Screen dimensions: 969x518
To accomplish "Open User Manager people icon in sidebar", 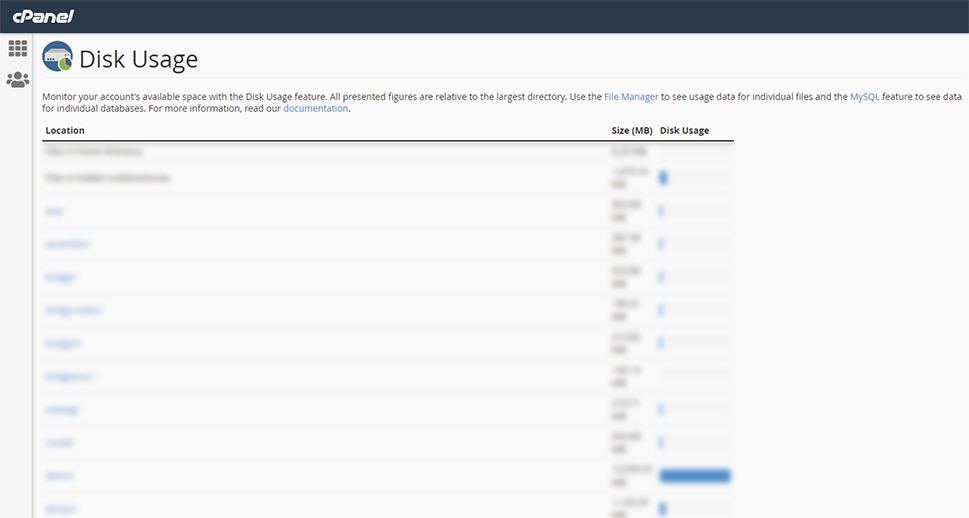I will 17,80.
